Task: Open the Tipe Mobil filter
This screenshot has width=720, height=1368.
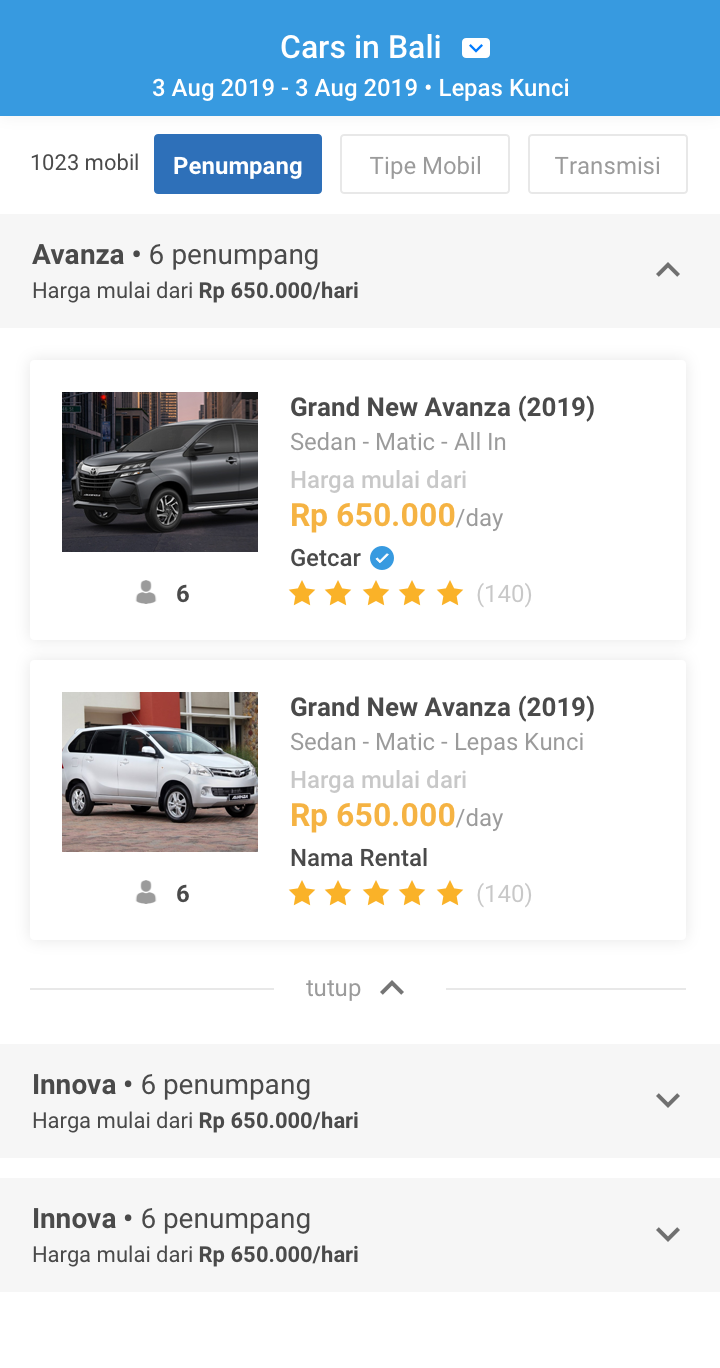Action: click(425, 164)
